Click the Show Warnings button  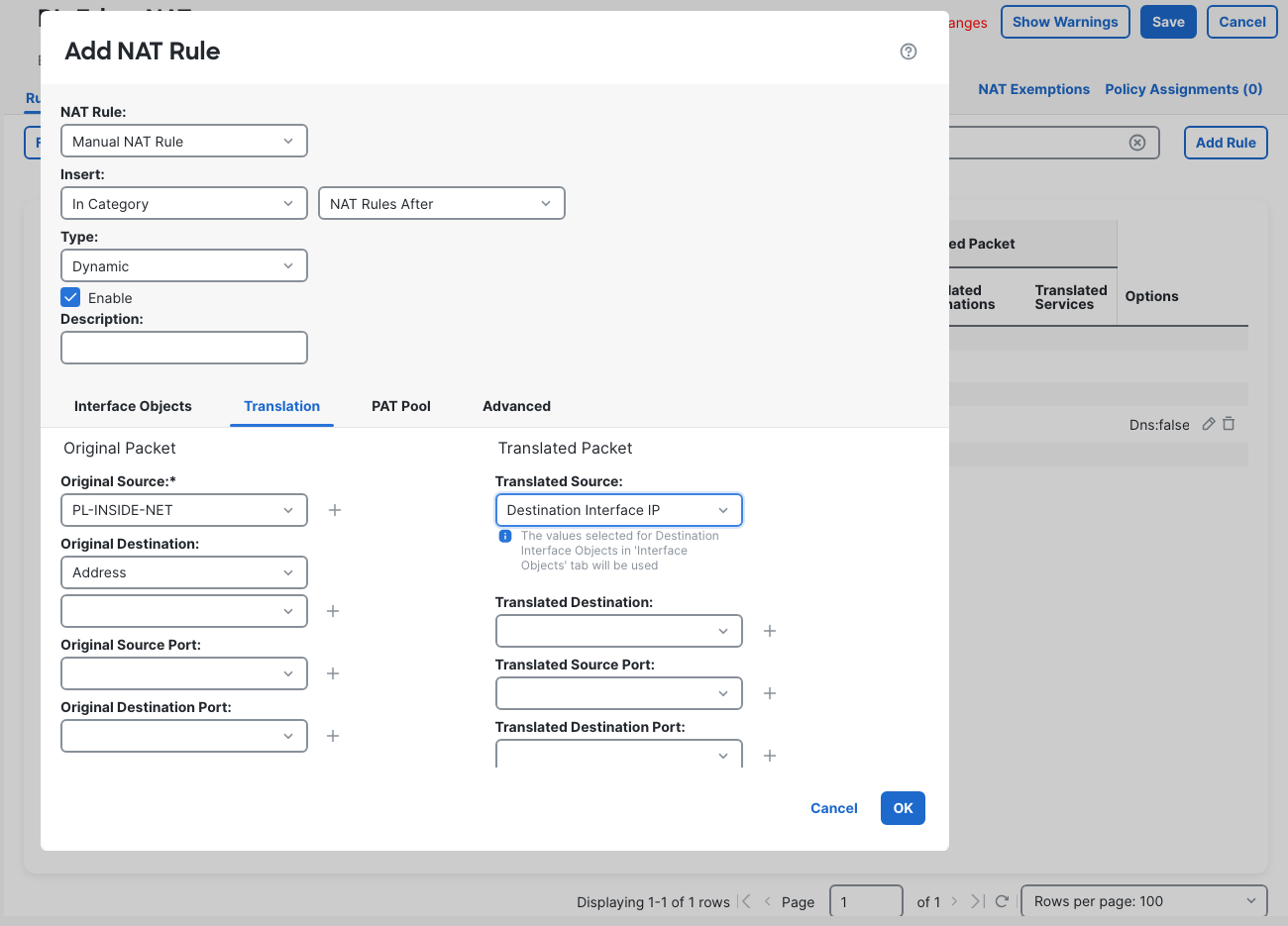[1065, 22]
